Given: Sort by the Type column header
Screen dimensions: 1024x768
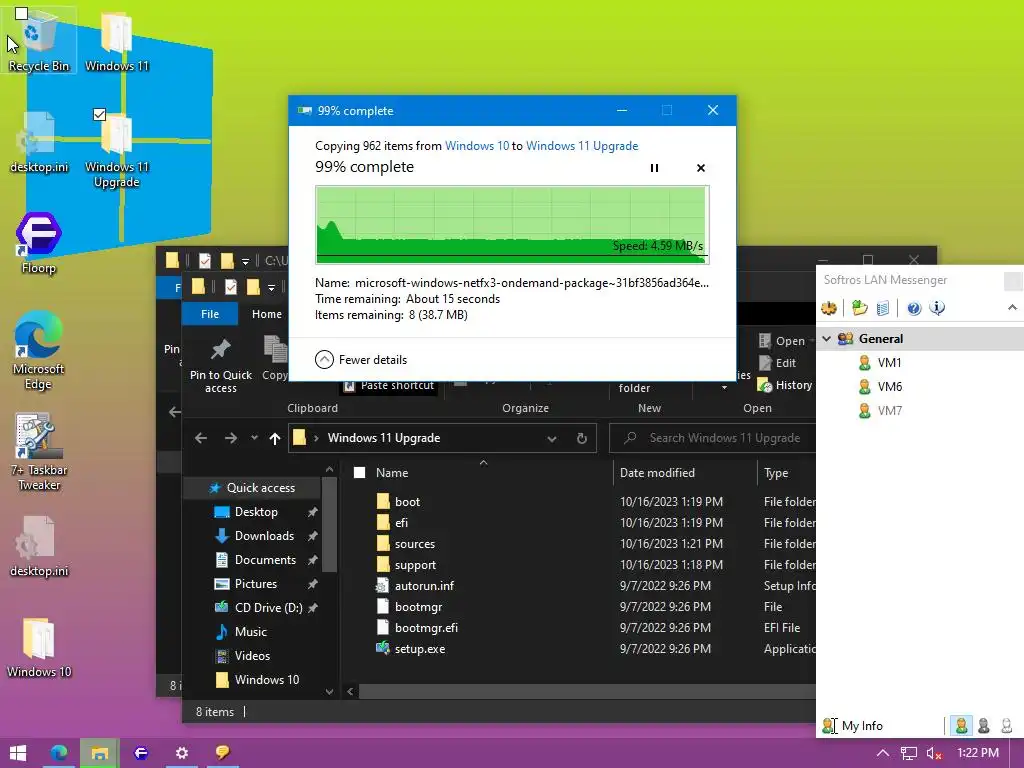Looking at the screenshot, I should tap(776, 473).
